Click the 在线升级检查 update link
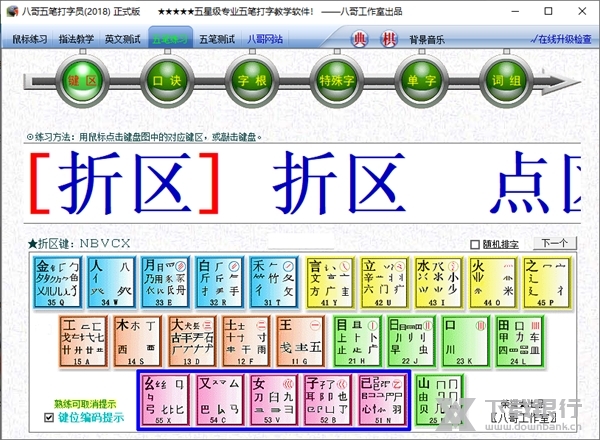600x440 pixels. pos(561,39)
